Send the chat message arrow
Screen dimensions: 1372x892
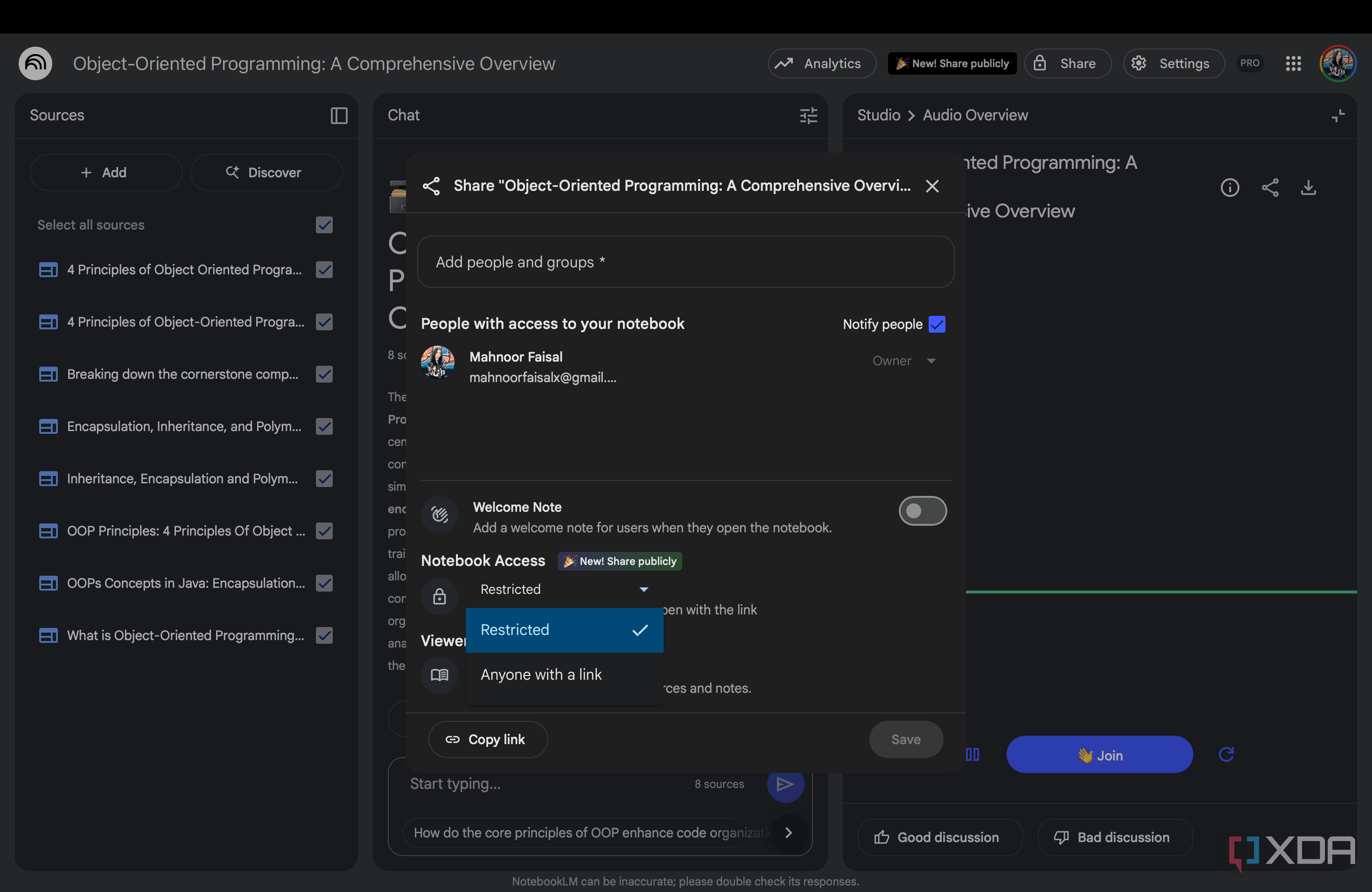[784, 784]
